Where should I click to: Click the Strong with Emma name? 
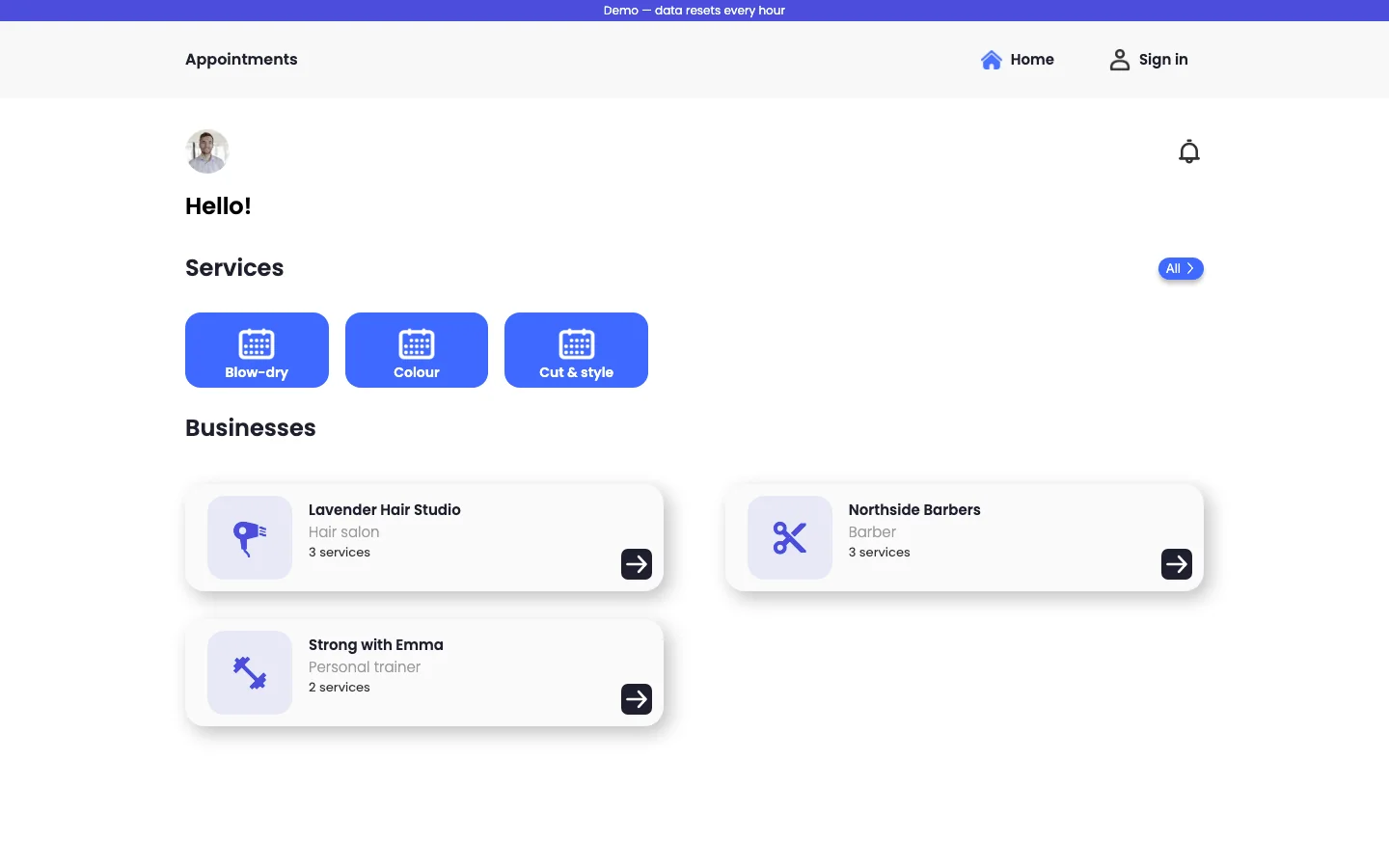(376, 644)
